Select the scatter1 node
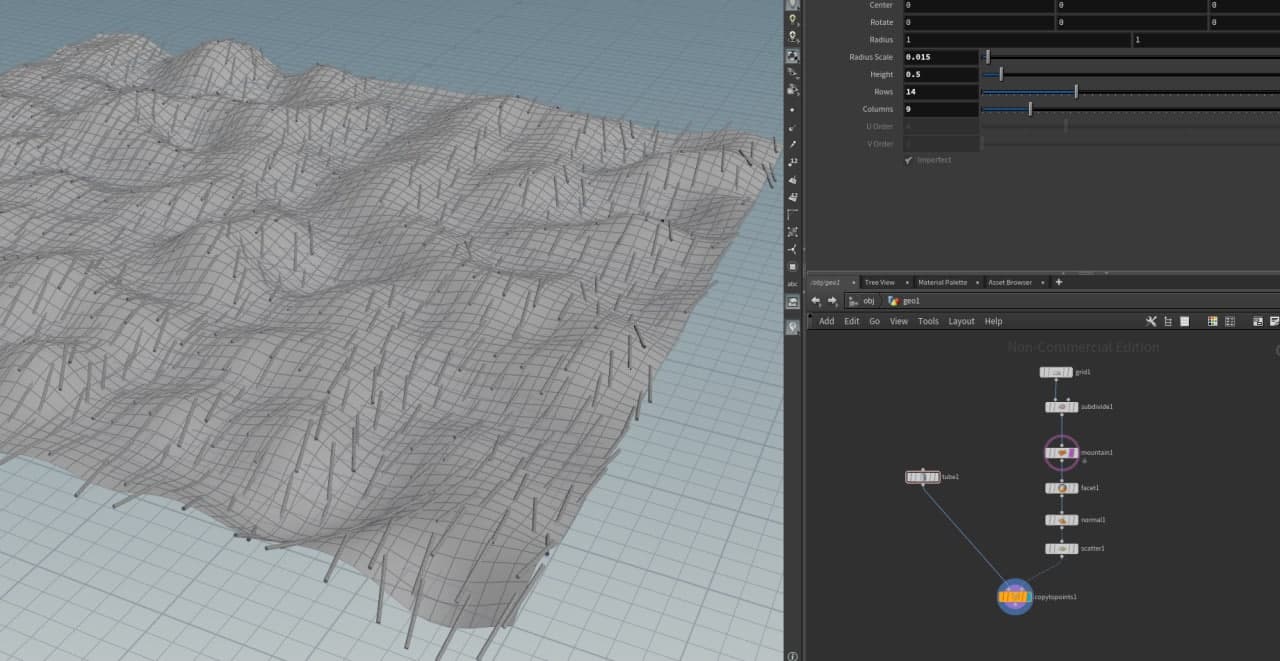 (1061, 549)
